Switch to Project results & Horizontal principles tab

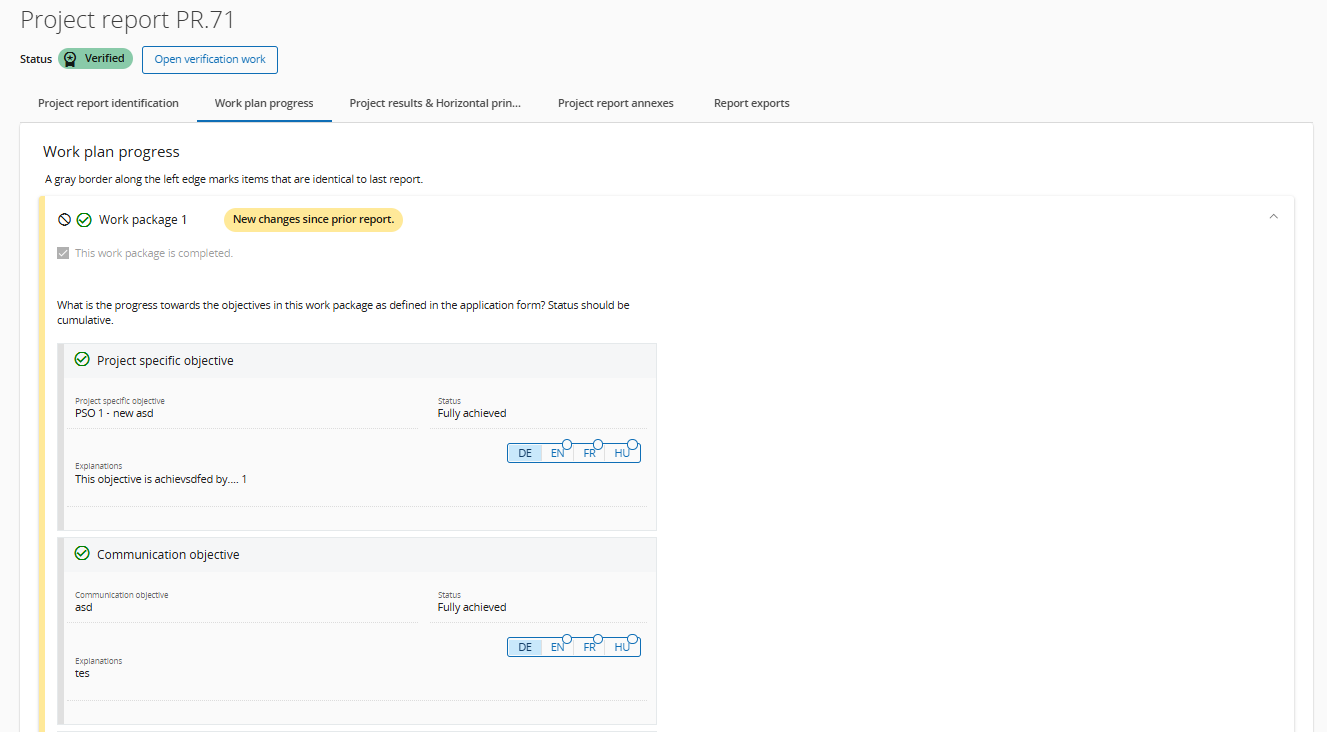[x=435, y=103]
